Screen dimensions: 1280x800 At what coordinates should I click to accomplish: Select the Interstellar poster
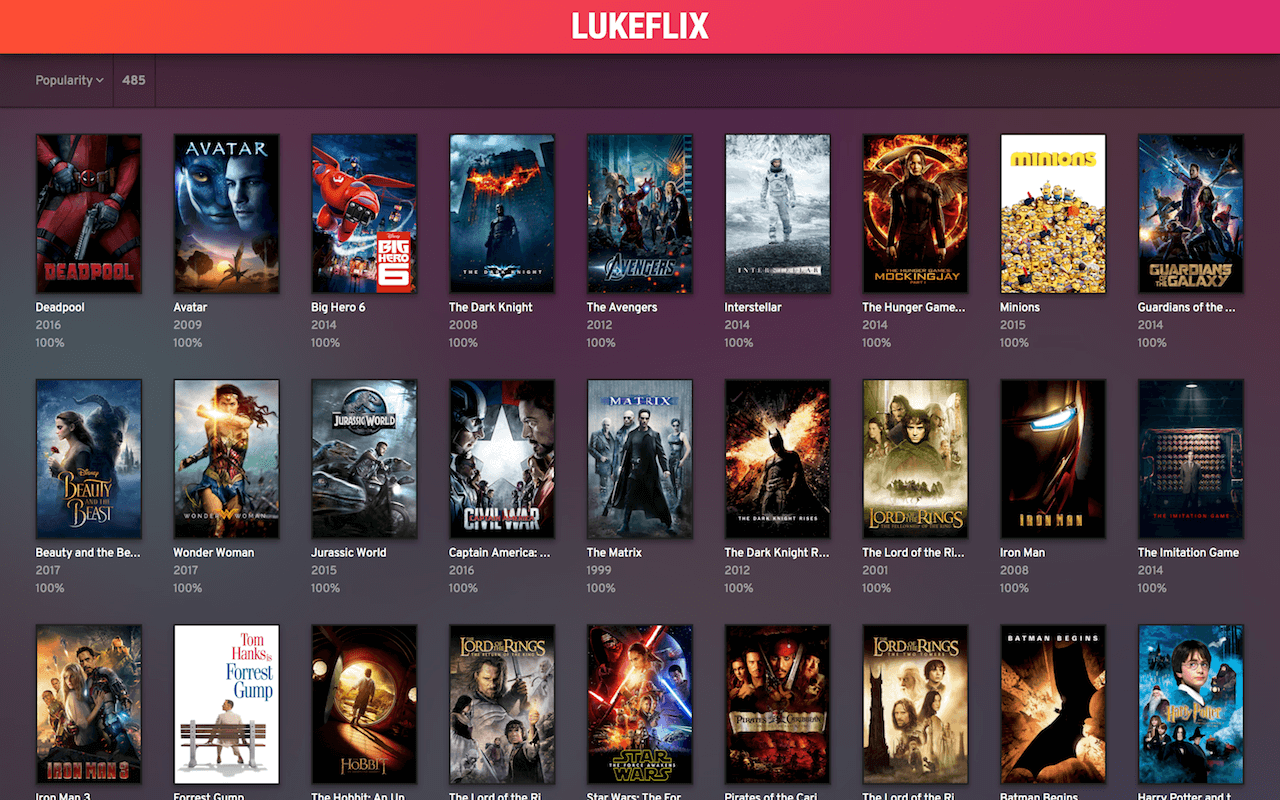777,213
